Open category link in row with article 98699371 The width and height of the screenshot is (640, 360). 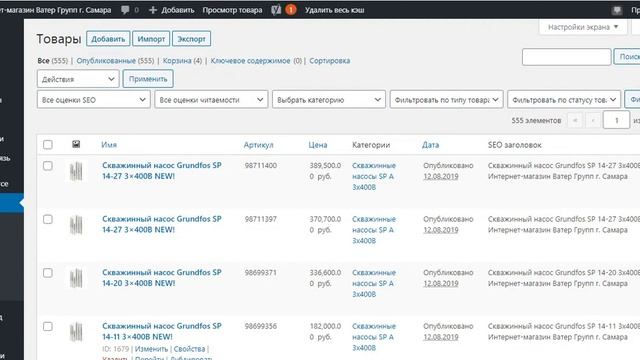pyautogui.click(x=374, y=283)
